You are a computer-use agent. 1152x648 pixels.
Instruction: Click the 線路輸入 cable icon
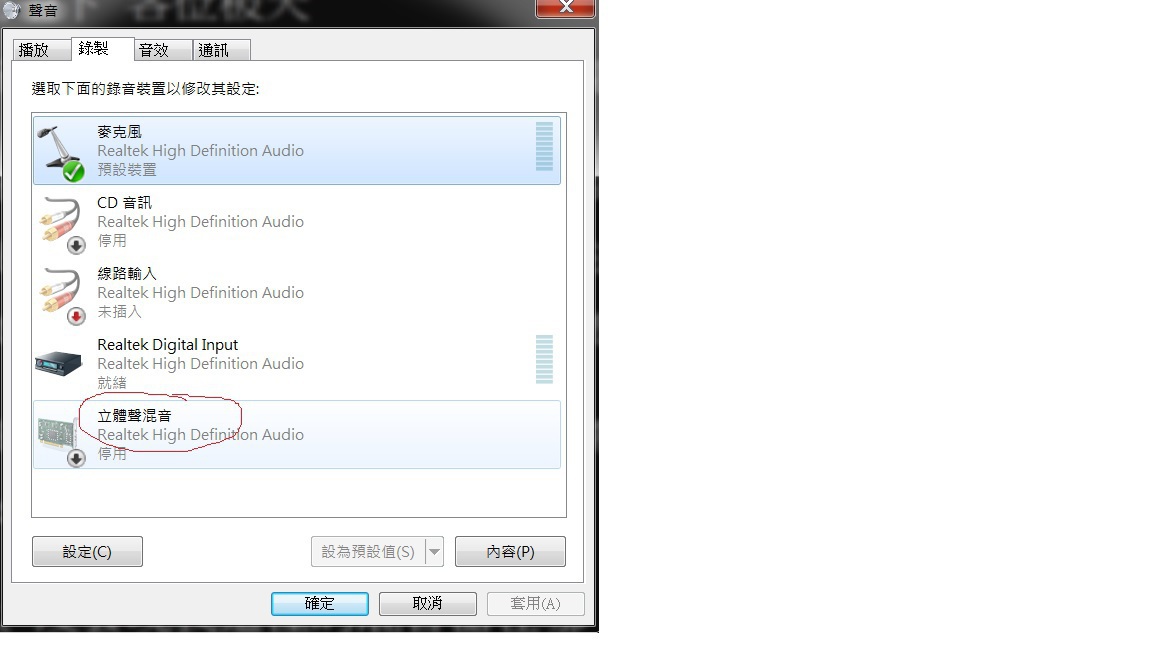click(x=62, y=295)
